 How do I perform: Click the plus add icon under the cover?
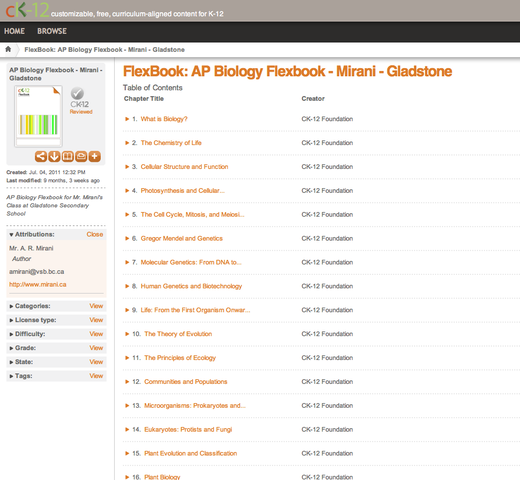(95, 156)
